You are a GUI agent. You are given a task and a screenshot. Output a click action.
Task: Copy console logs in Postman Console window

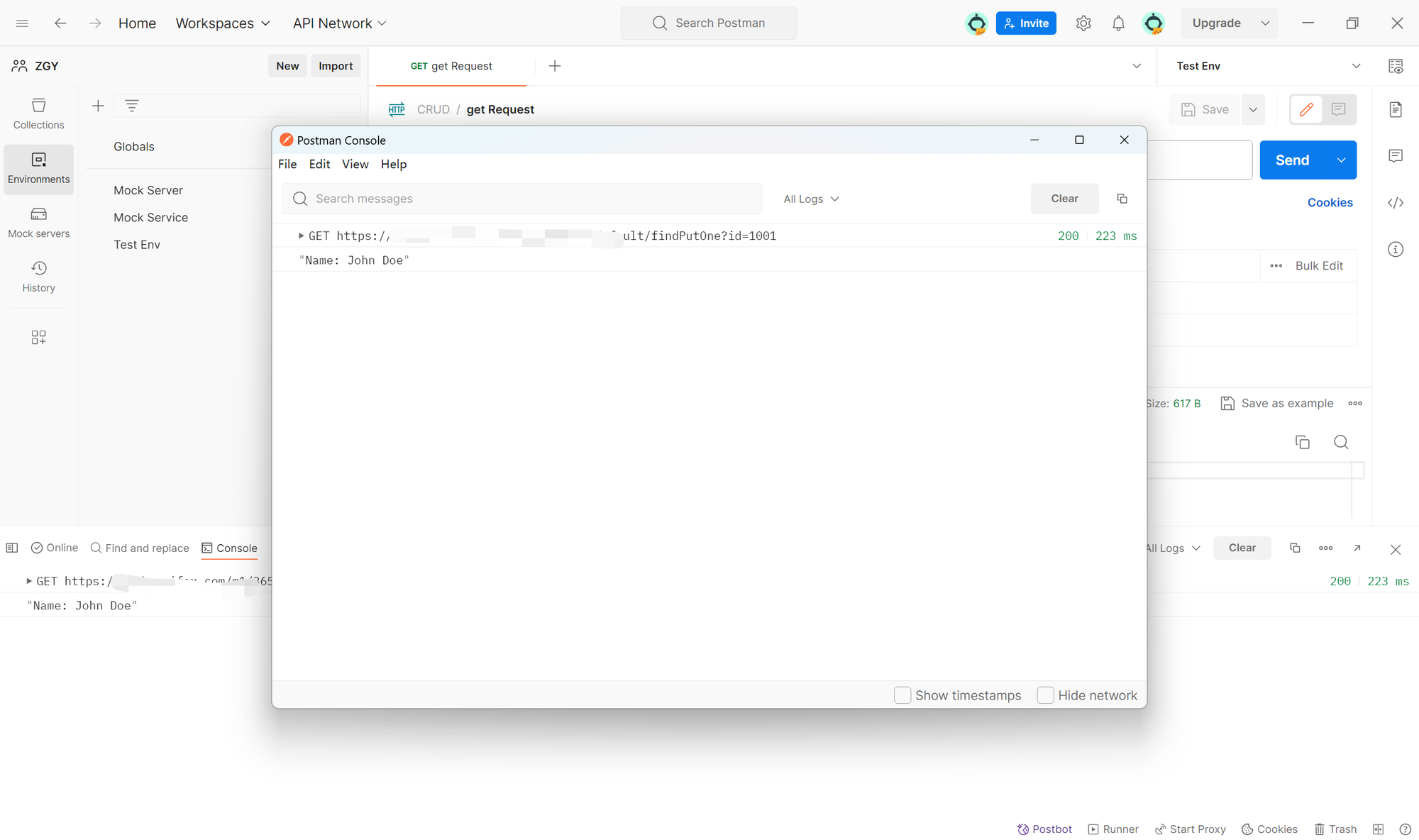click(1122, 199)
